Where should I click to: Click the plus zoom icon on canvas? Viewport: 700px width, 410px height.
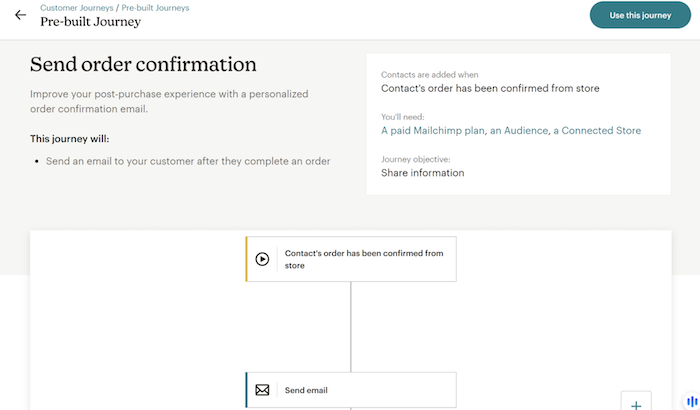point(636,402)
